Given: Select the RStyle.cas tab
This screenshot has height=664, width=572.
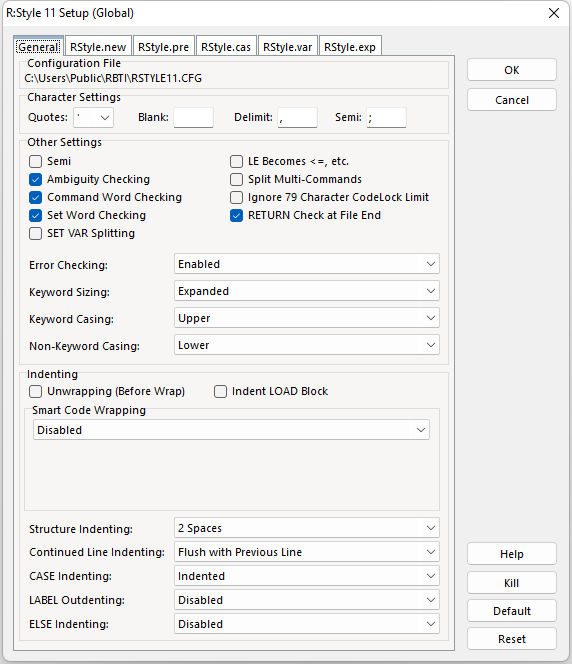Looking at the screenshot, I should 226,47.
